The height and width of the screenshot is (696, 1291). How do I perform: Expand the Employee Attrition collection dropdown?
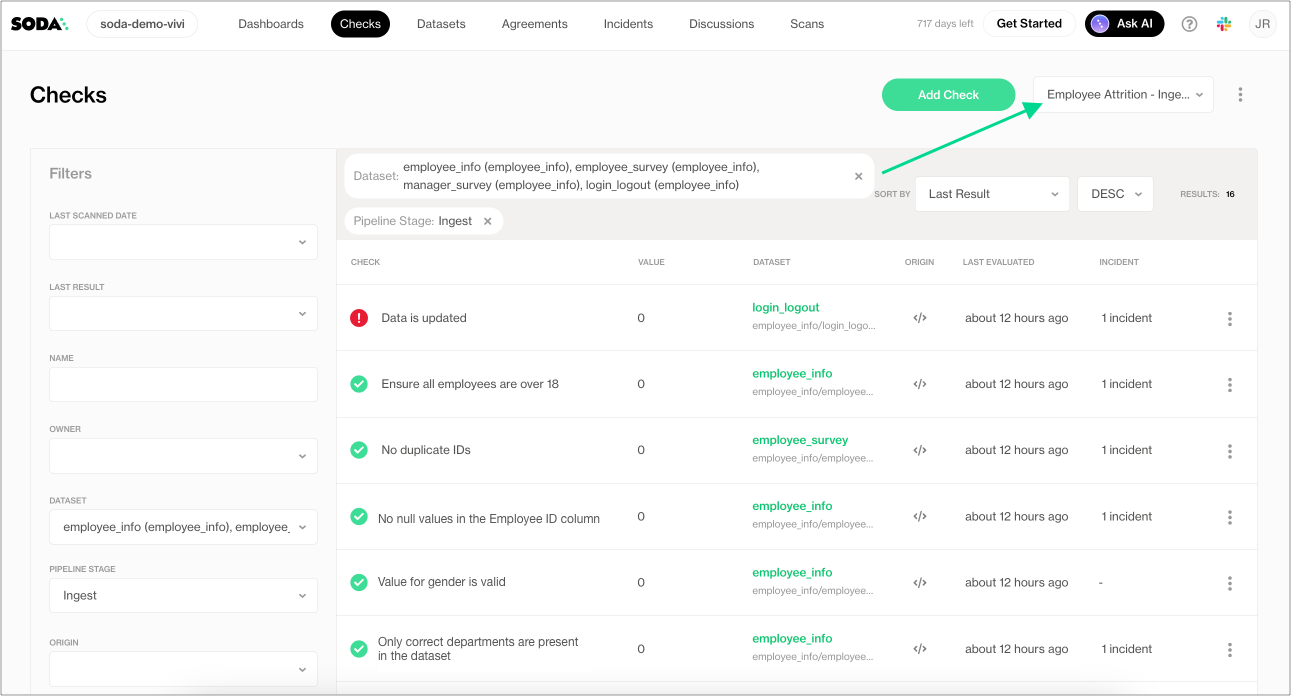coord(1123,95)
